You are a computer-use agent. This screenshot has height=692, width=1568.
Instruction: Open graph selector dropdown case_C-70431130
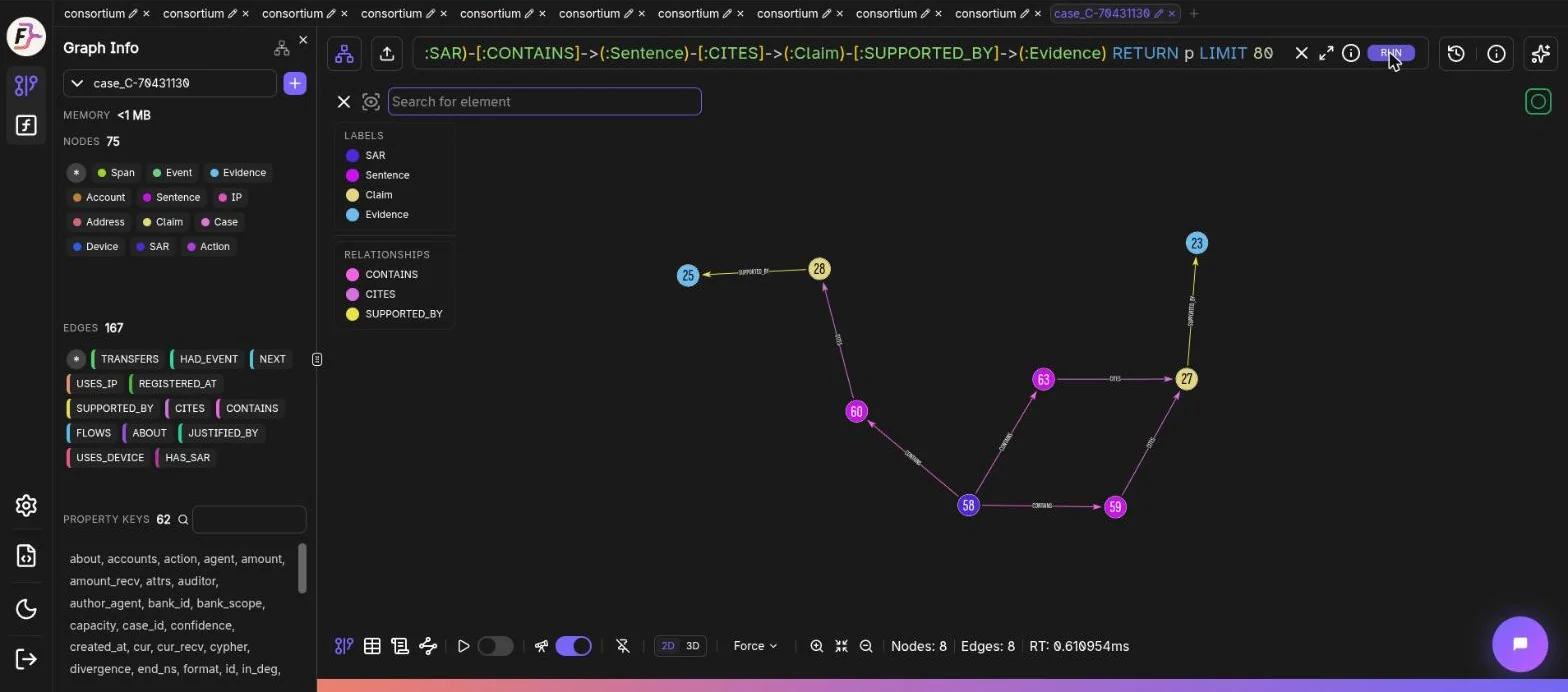(x=170, y=83)
